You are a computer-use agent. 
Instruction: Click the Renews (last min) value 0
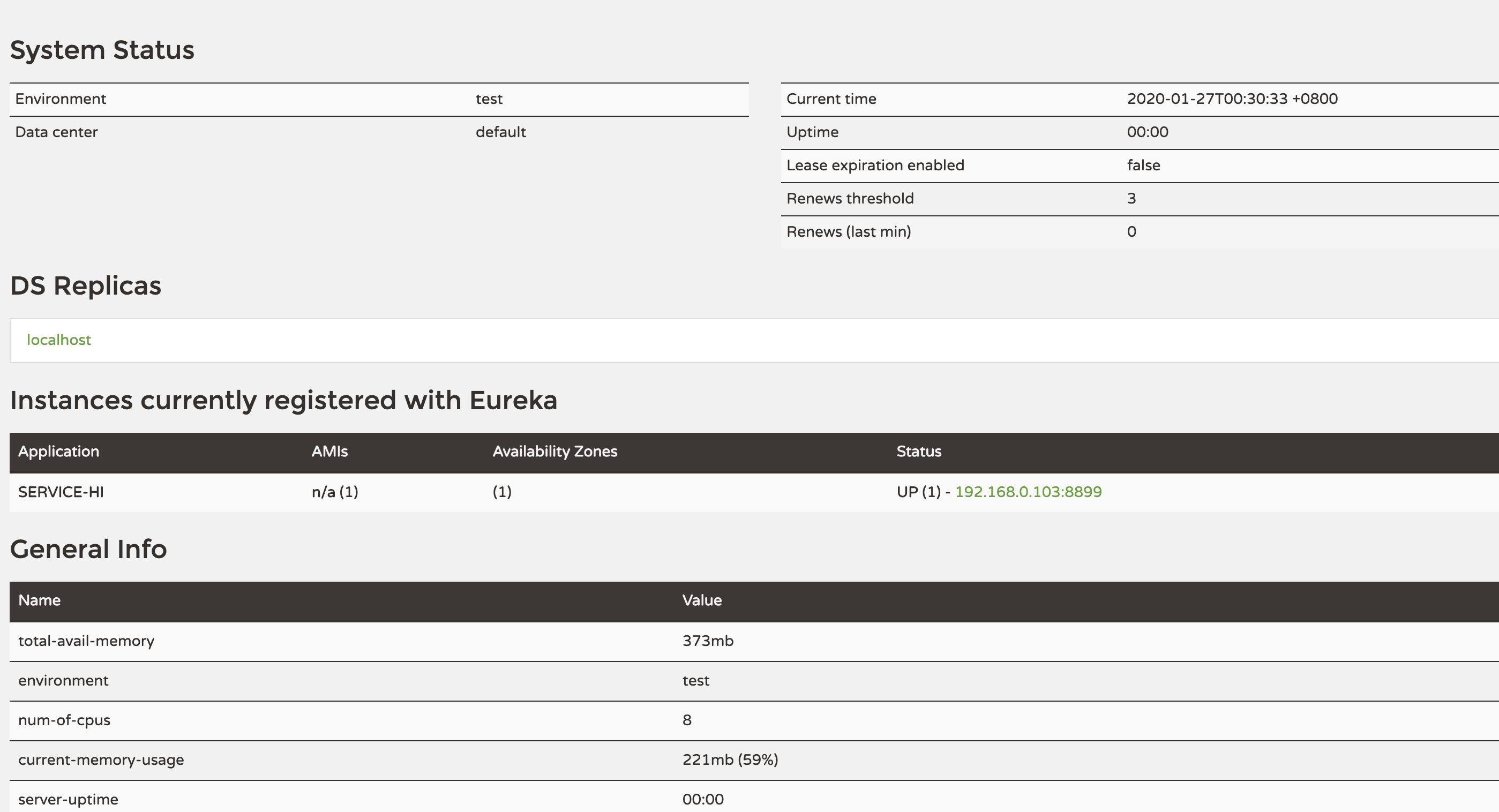click(x=1132, y=231)
